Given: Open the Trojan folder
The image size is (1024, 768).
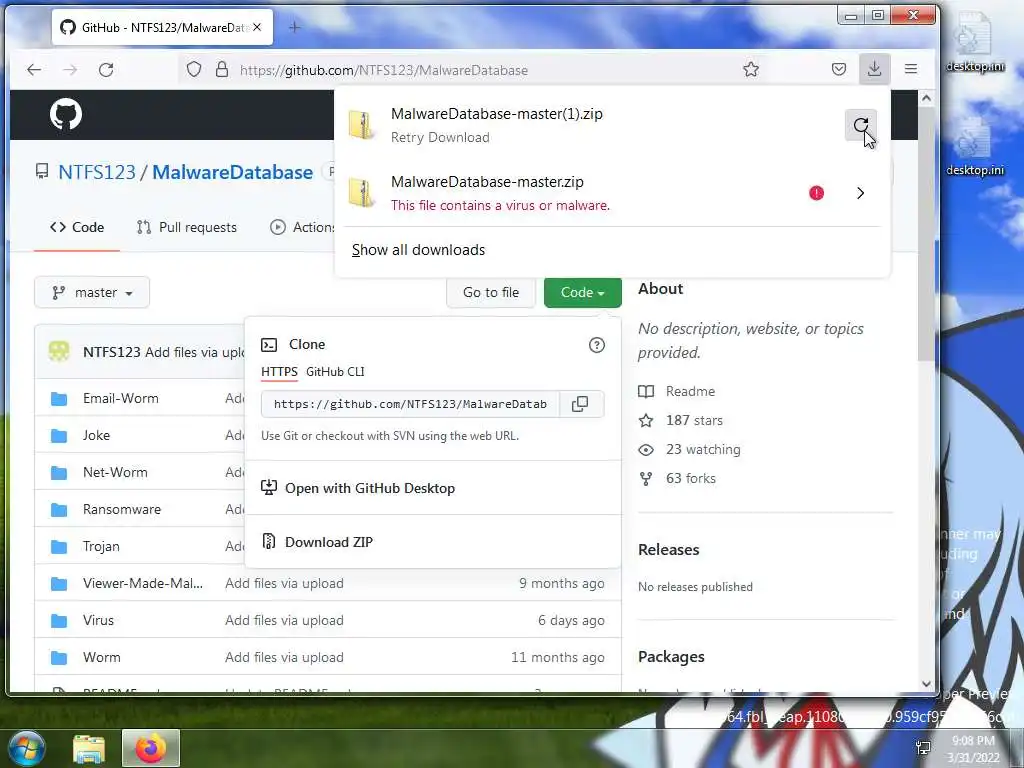Looking at the screenshot, I should point(101,547).
